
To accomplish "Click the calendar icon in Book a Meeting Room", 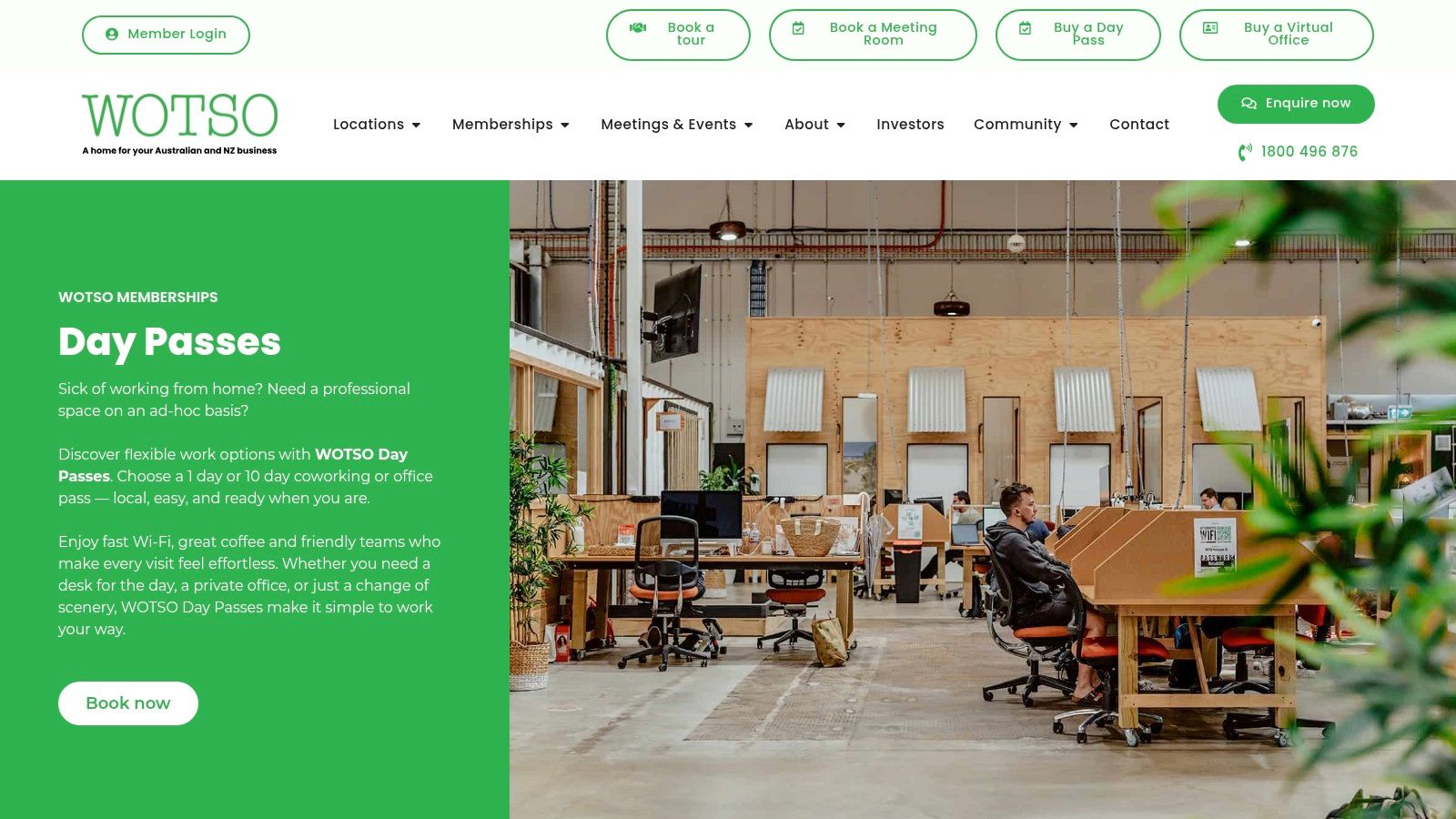I will coord(798,28).
